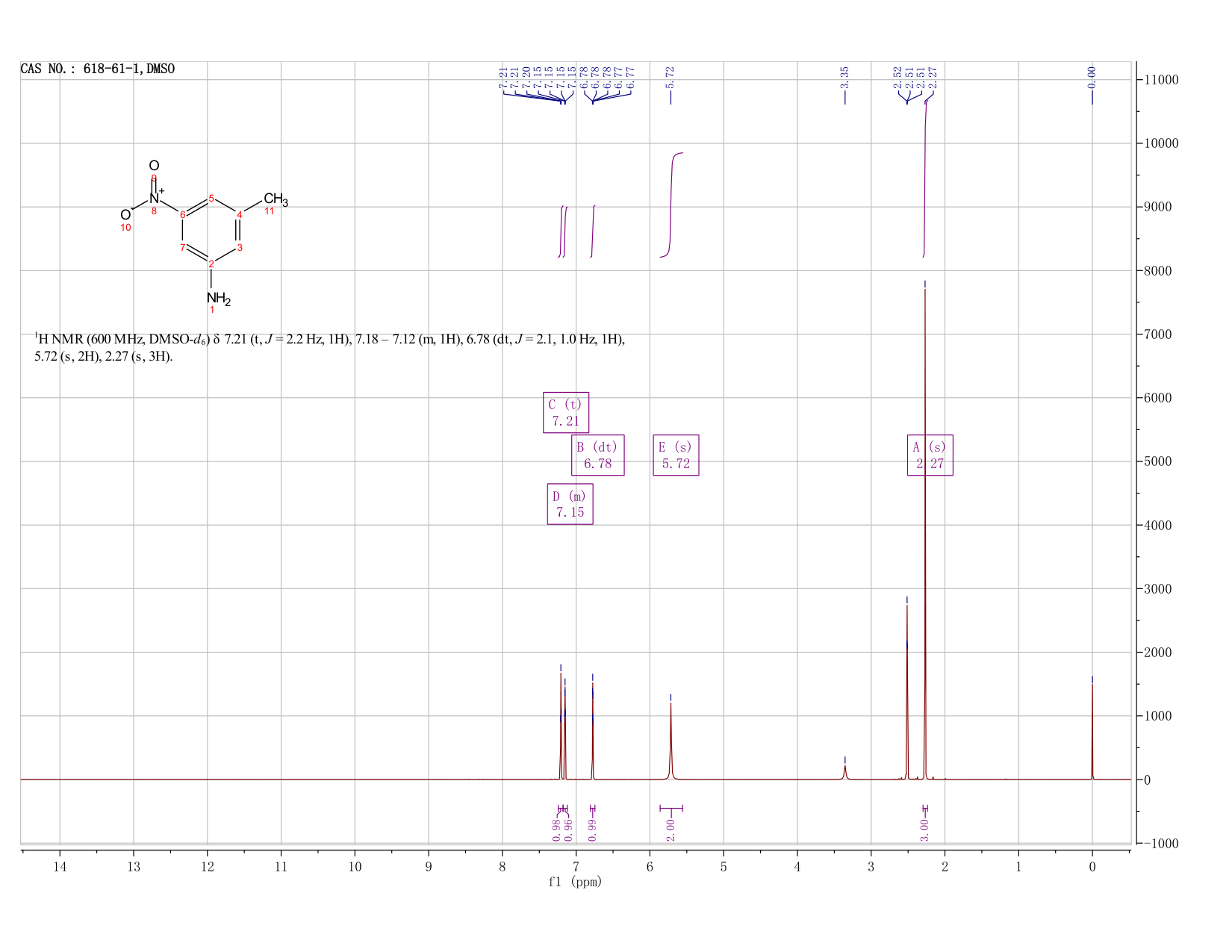
Task: Click the NH2 group in the structure
Action: [x=219, y=299]
